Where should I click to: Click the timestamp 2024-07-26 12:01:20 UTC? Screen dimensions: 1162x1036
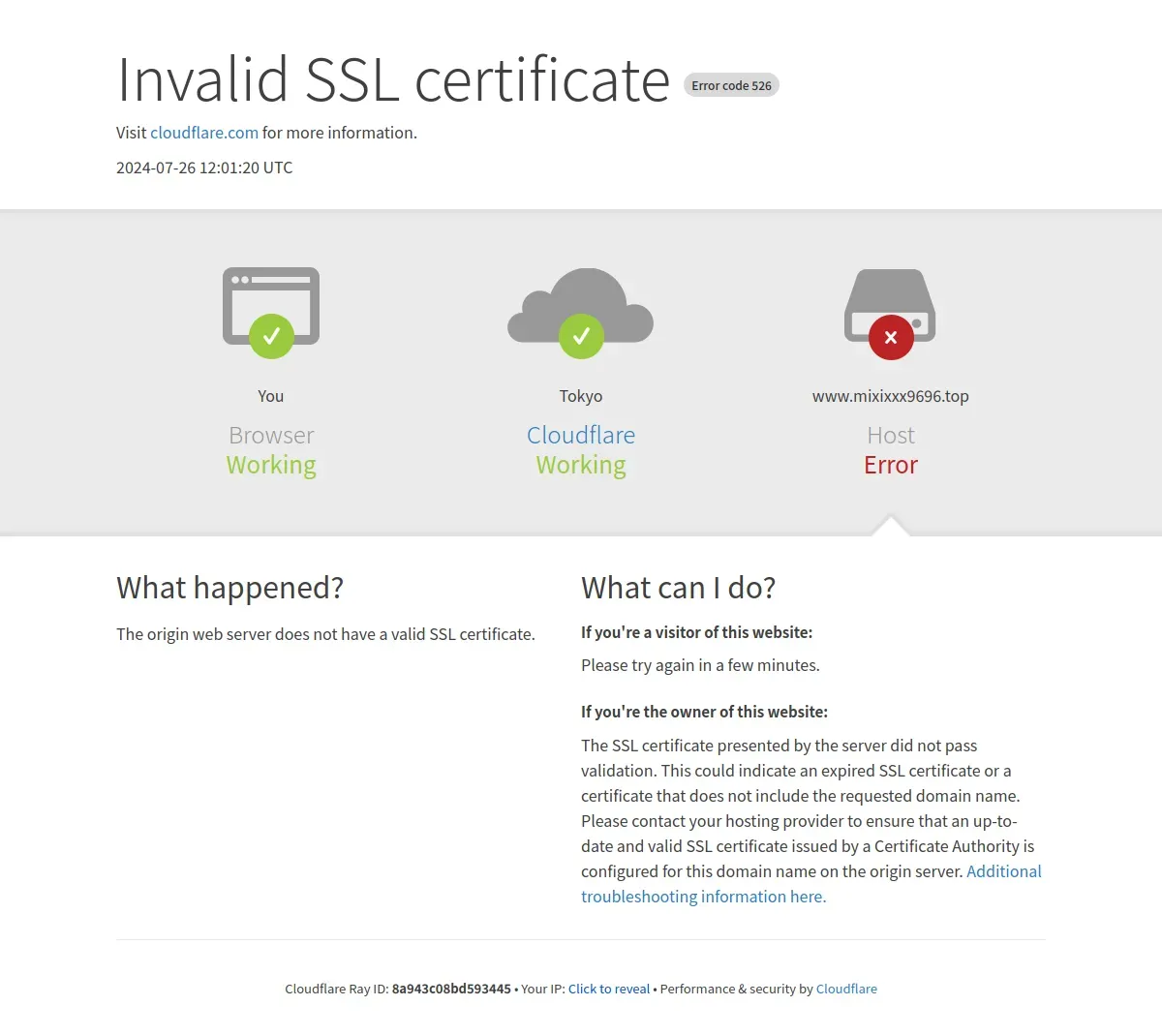204,168
